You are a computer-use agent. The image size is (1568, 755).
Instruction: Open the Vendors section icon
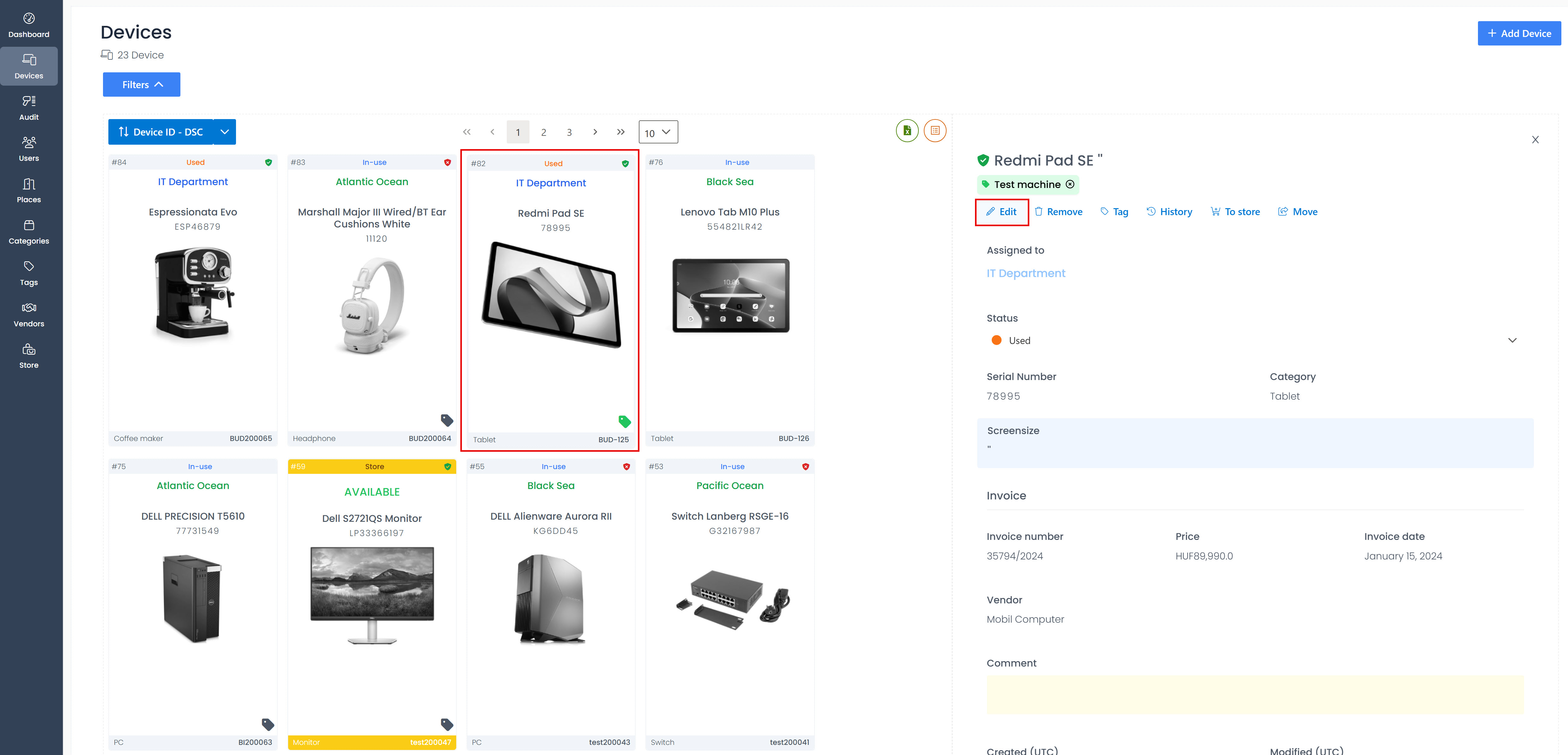click(x=29, y=308)
